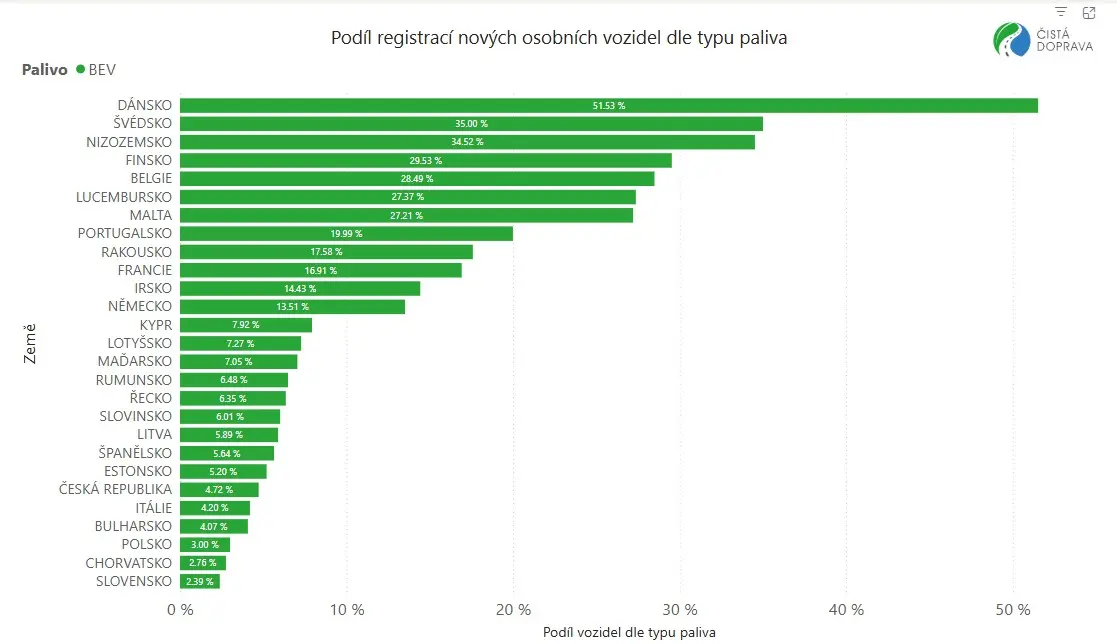This screenshot has width=1117, height=644.
Task: Click the FINSKO country label
Action: click(x=149, y=160)
